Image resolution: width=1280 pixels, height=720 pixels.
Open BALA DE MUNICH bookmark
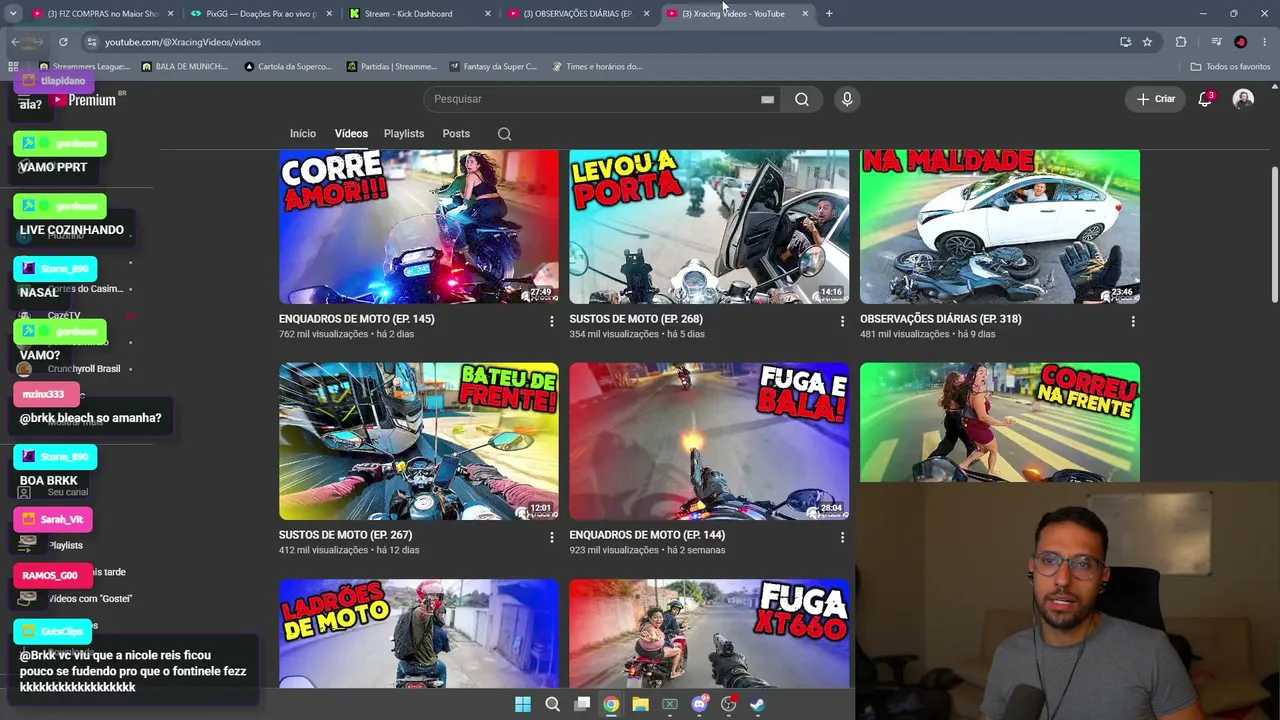[185, 67]
